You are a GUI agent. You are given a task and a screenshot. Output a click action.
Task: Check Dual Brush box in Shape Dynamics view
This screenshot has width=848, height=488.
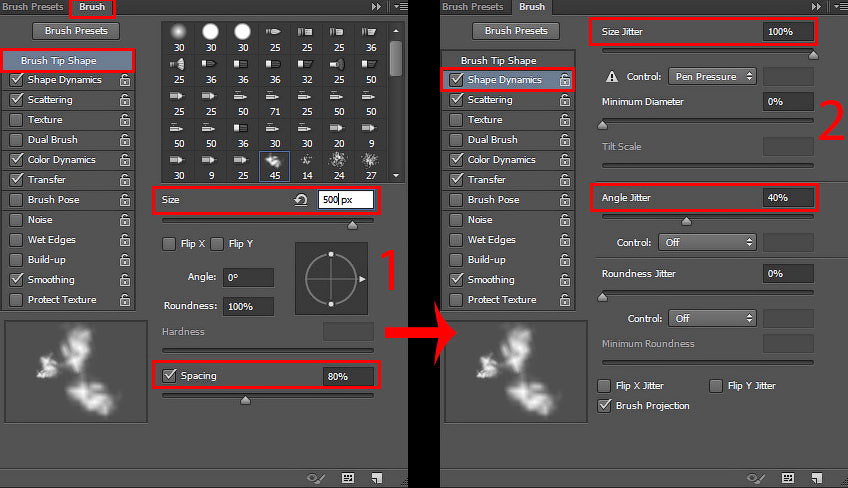click(456, 140)
